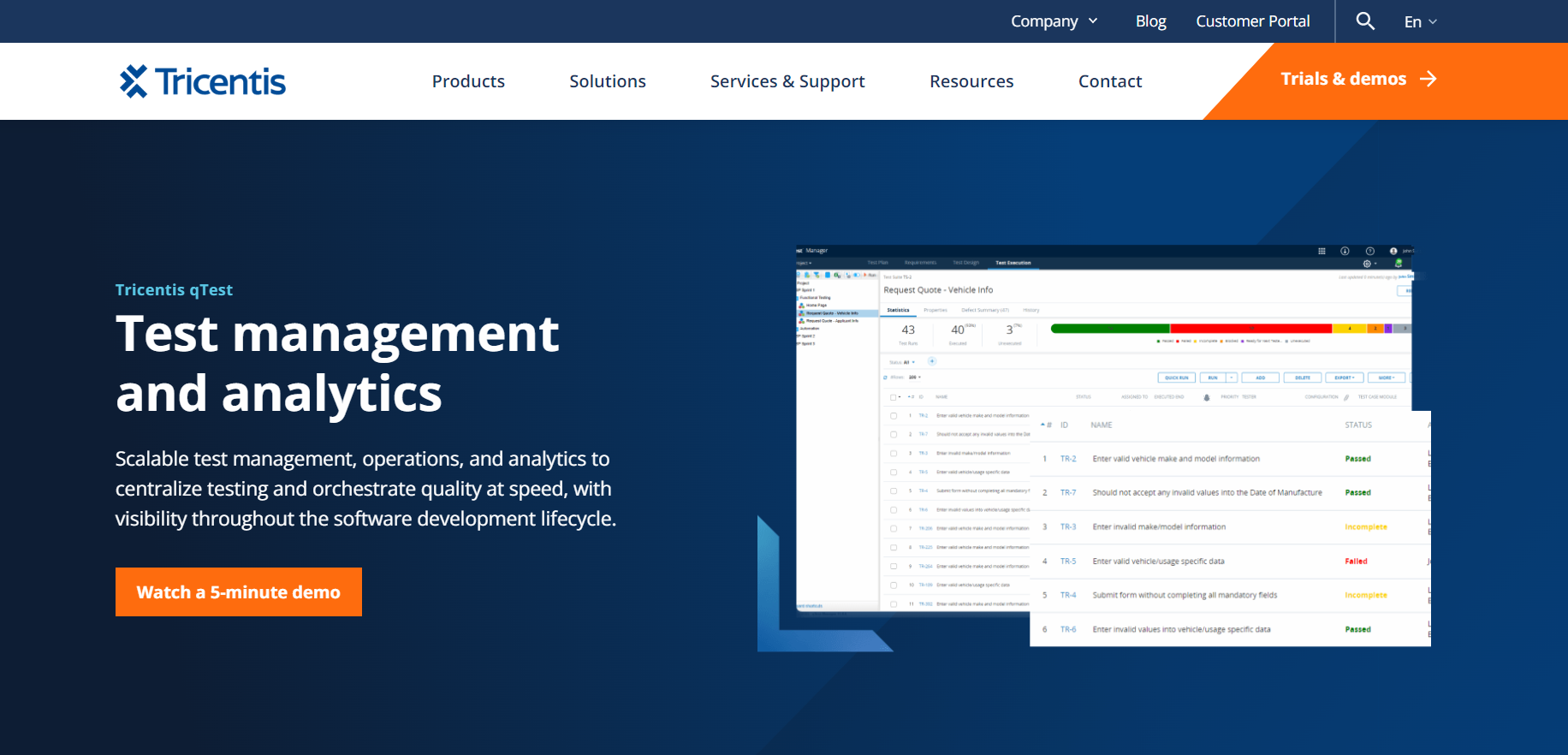Open the En language dropdown
Image resolution: width=1568 pixels, height=755 pixels.
[x=1421, y=21]
